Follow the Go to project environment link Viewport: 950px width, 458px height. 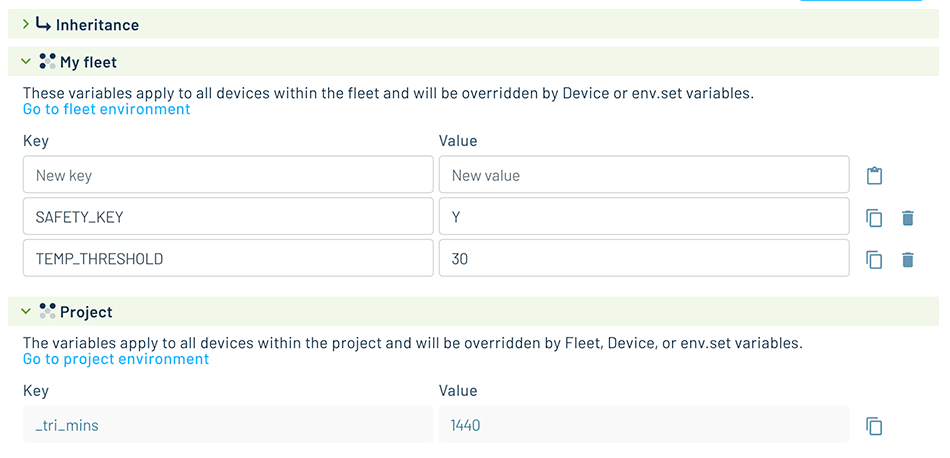[116, 359]
